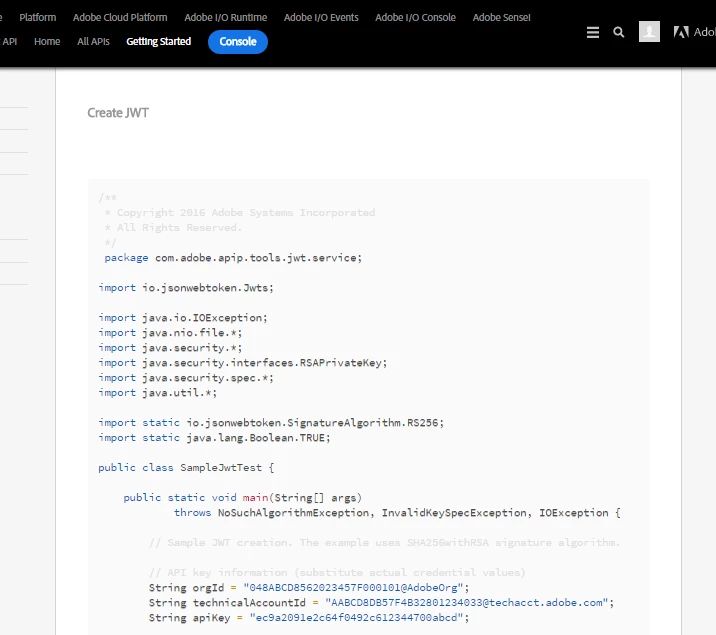Click the import io.jsonwebtoken.Jwts line

(186, 288)
